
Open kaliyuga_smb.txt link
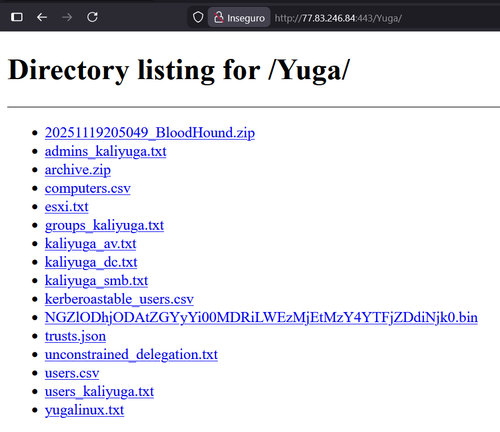pyautogui.click(x=96, y=281)
